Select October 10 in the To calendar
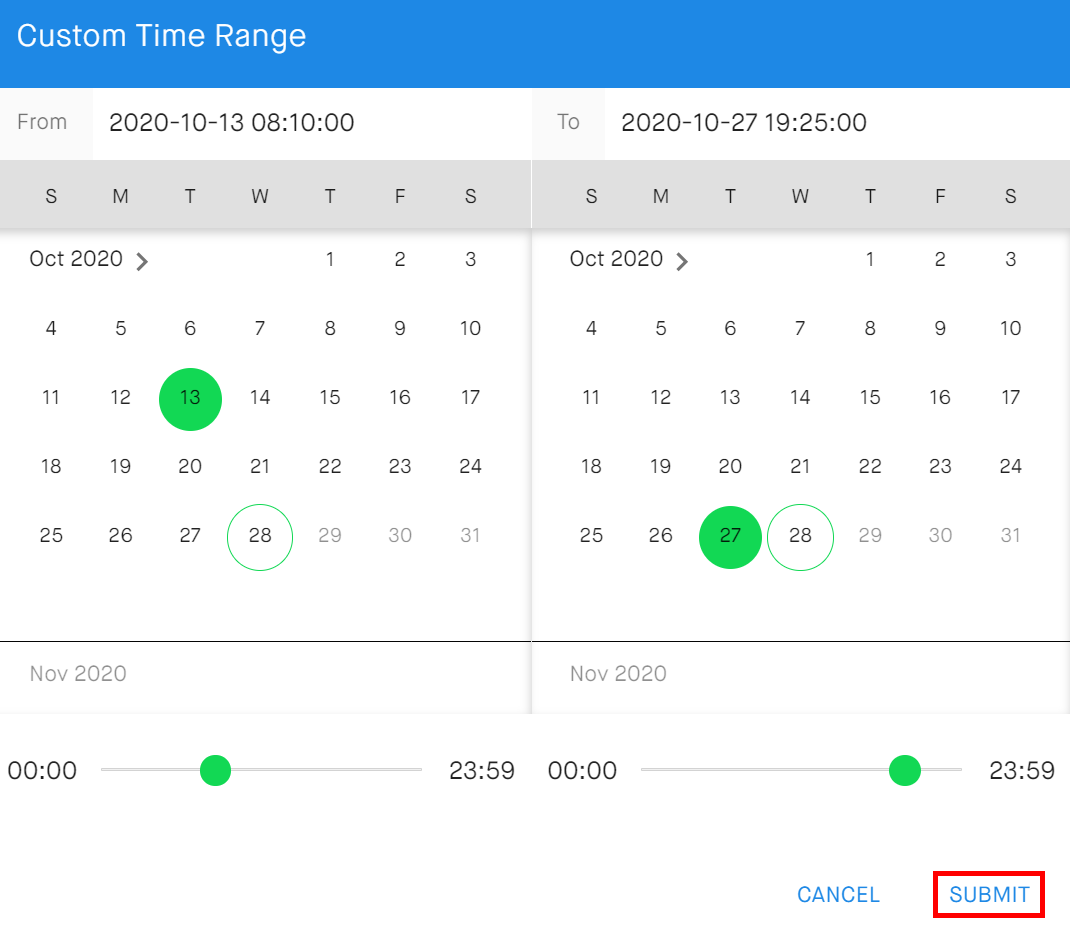The height and width of the screenshot is (931, 1070). click(x=1011, y=328)
